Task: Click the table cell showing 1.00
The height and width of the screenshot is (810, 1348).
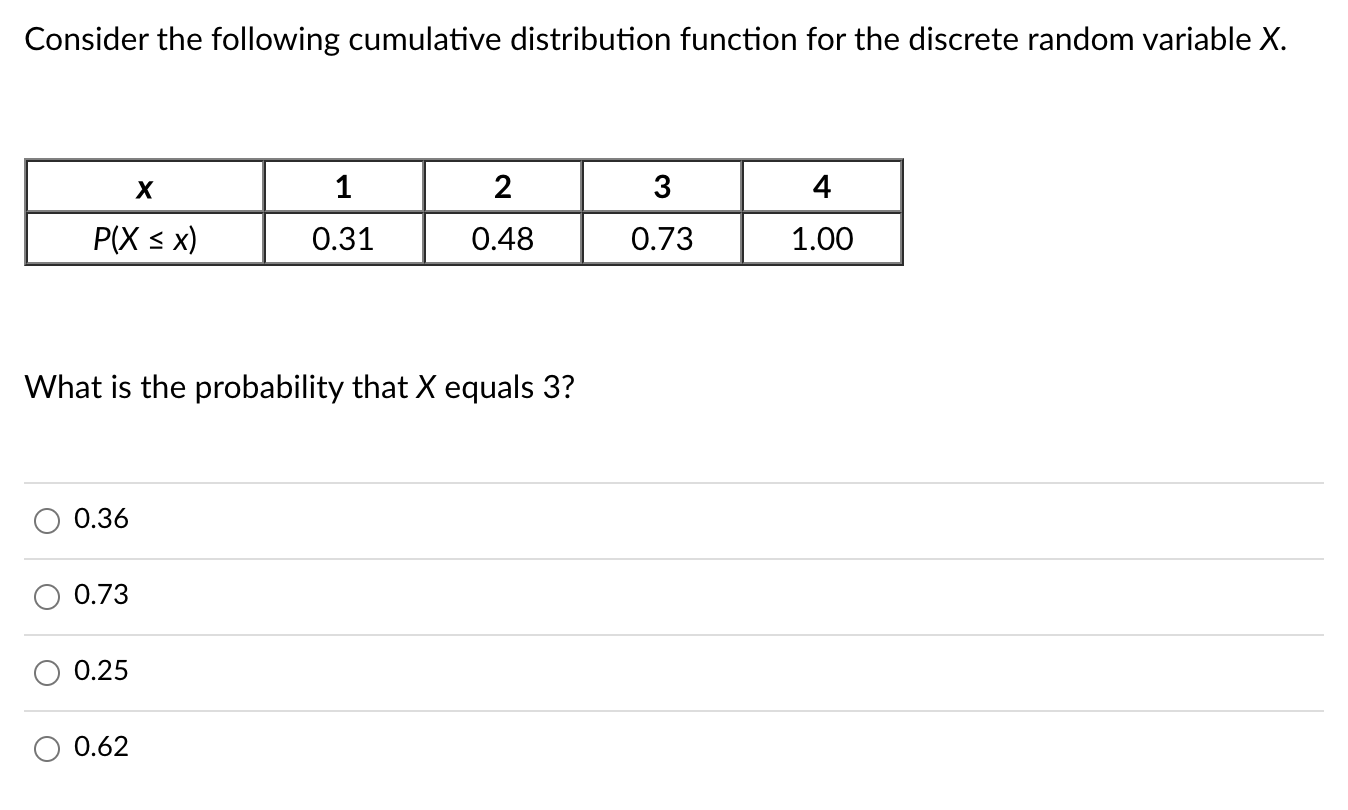Action: coord(821,239)
